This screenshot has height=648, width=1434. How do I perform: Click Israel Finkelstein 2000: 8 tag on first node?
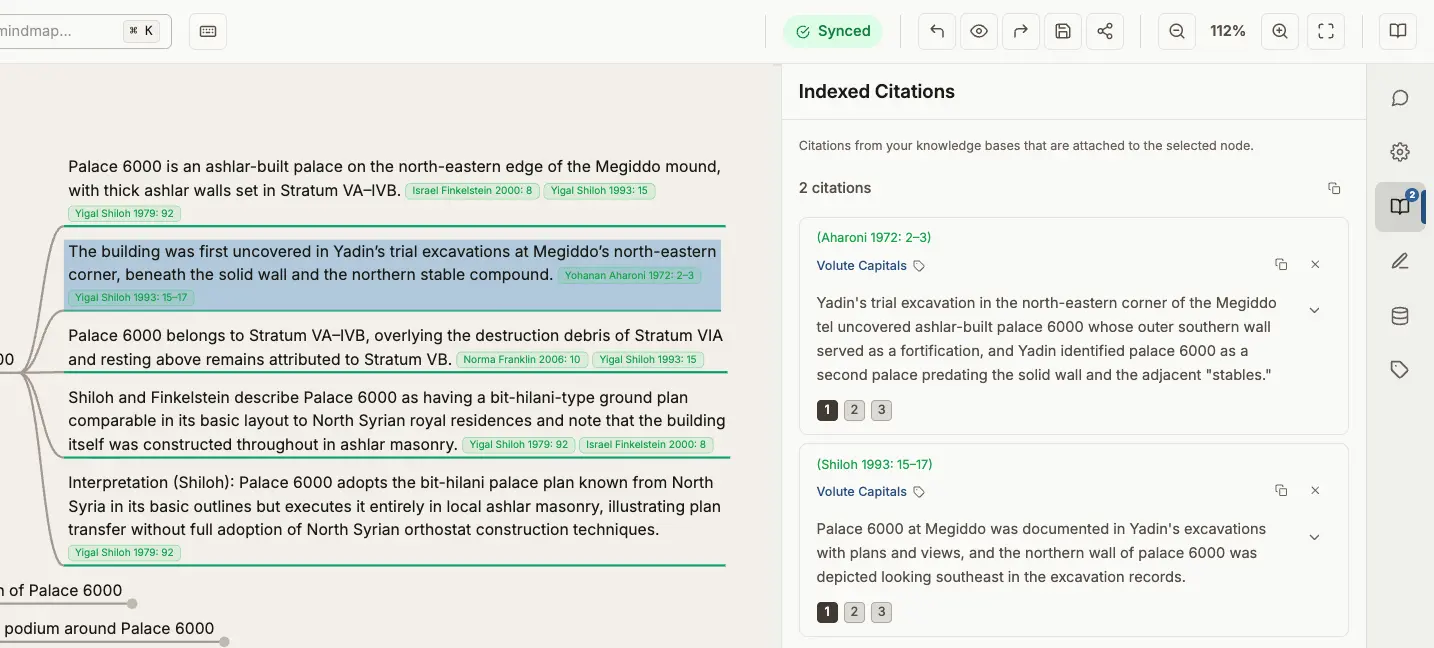pos(473,191)
